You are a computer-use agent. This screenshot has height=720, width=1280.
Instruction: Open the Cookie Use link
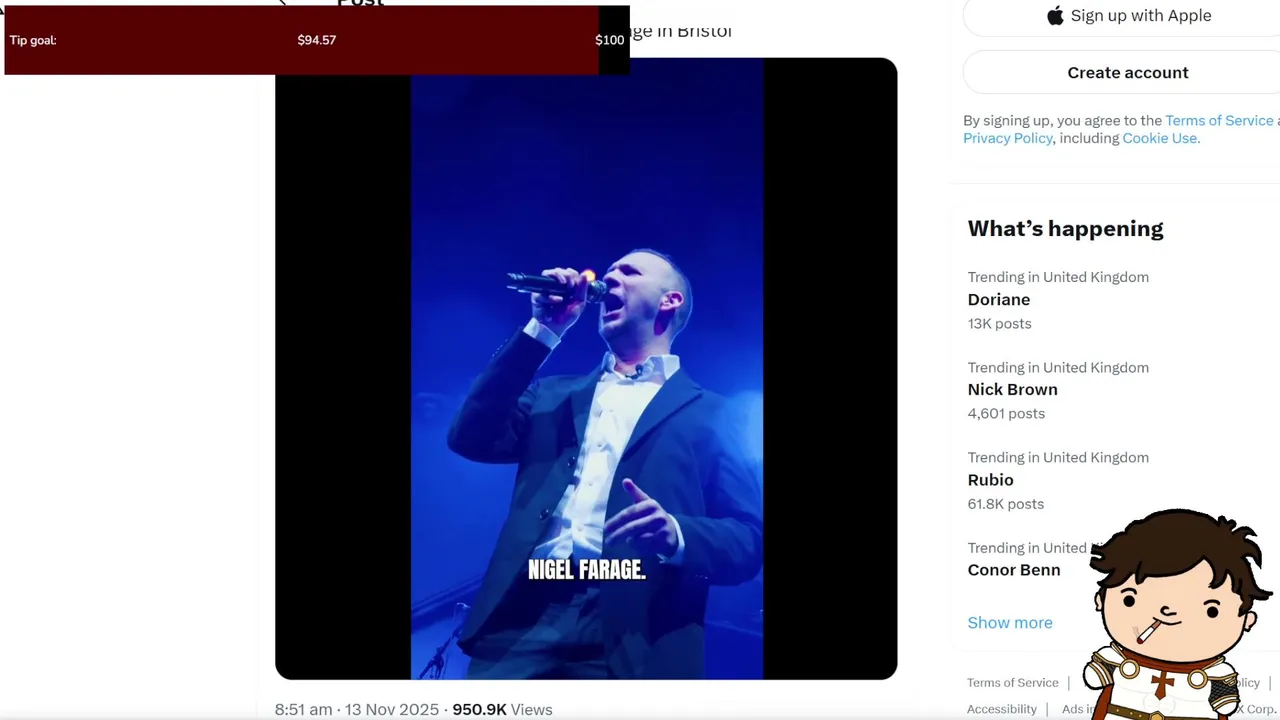pos(1159,138)
